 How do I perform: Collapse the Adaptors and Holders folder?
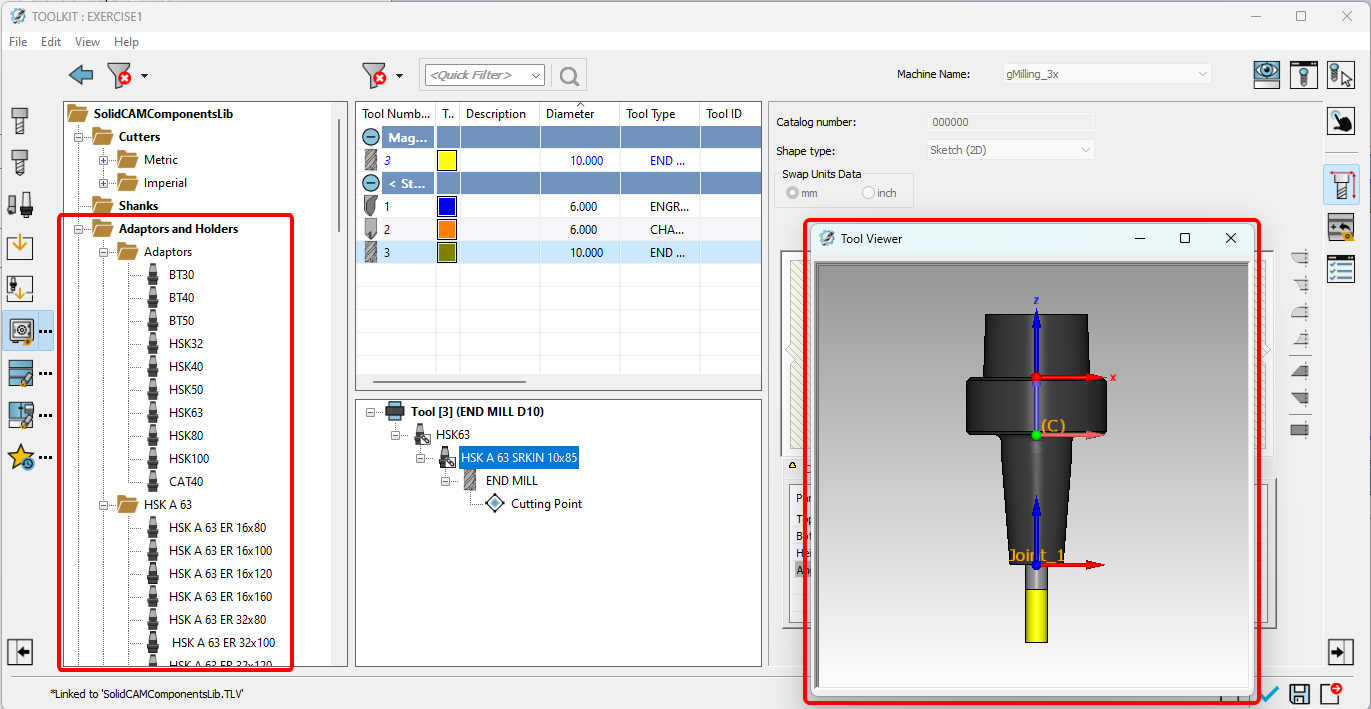pos(81,229)
